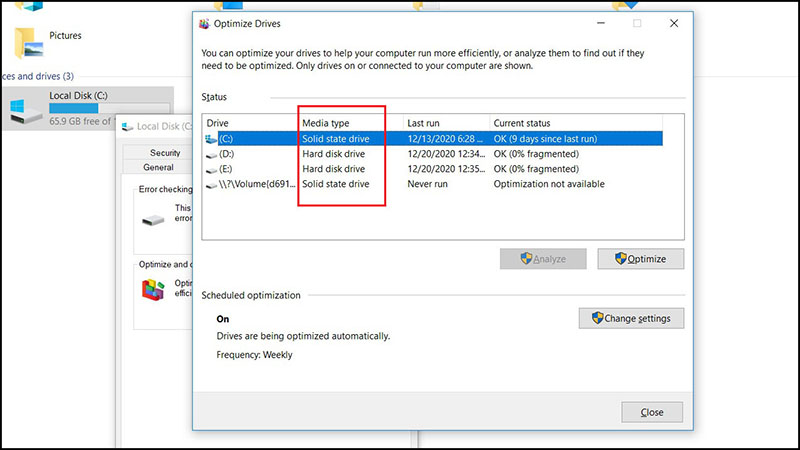This screenshot has height=450, width=800.
Task: Click the Optimize Drives title bar icon
Action: [205, 23]
